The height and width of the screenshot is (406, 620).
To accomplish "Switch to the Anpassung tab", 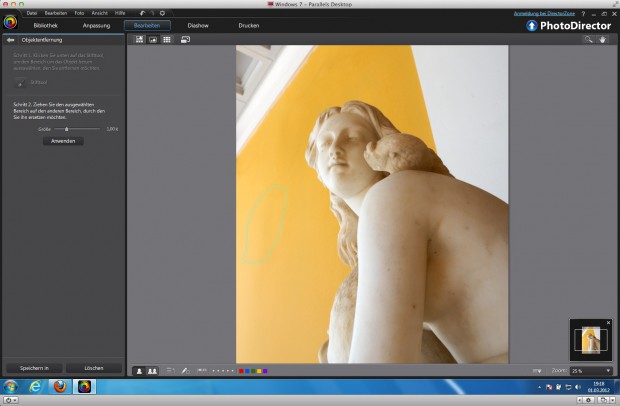I will [96, 26].
